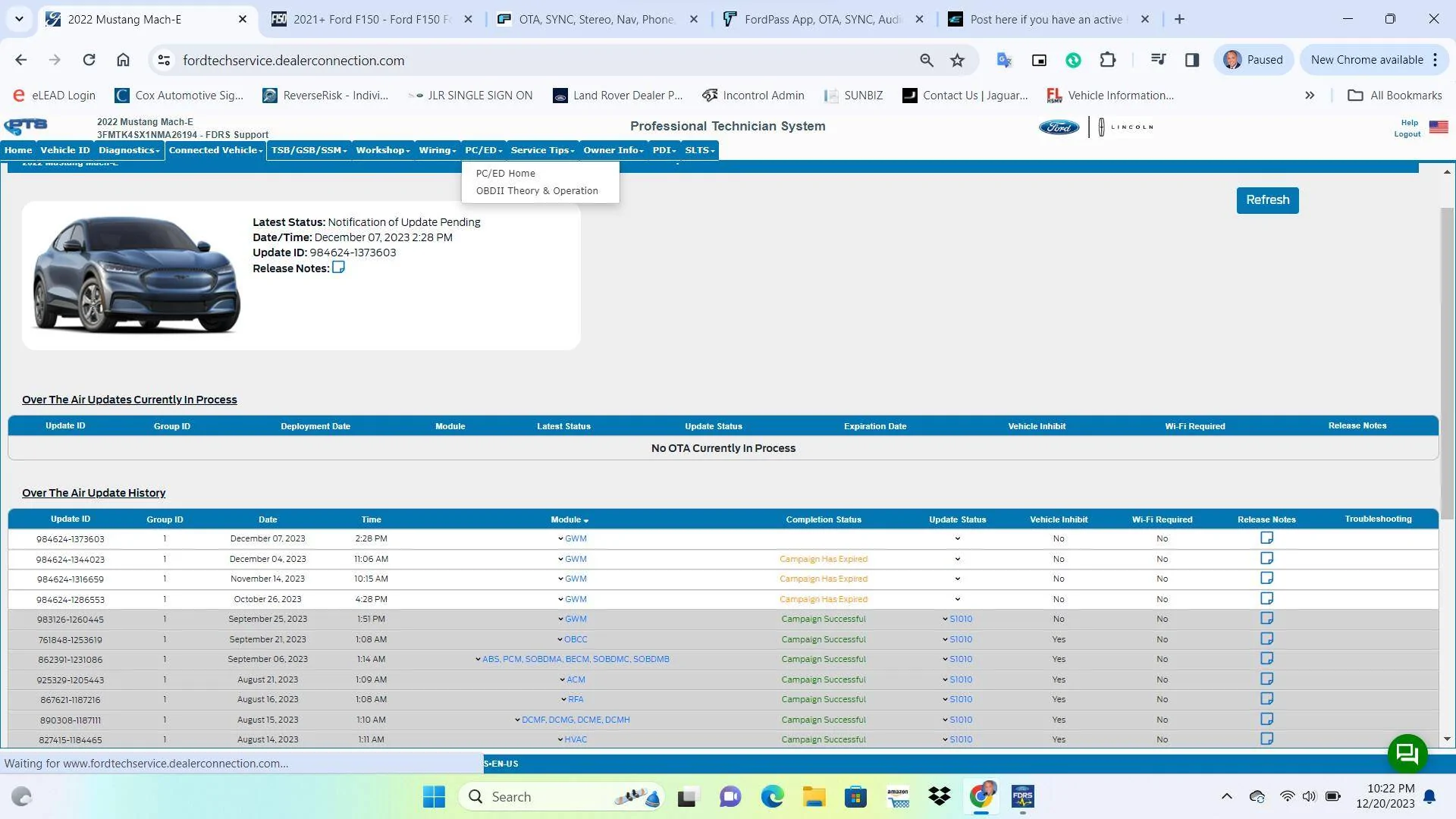Image resolution: width=1456 pixels, height=819 pixels.
Task: Open JLR SINGLE SIGN ON bookmark
Action: [x=470, y=96]
